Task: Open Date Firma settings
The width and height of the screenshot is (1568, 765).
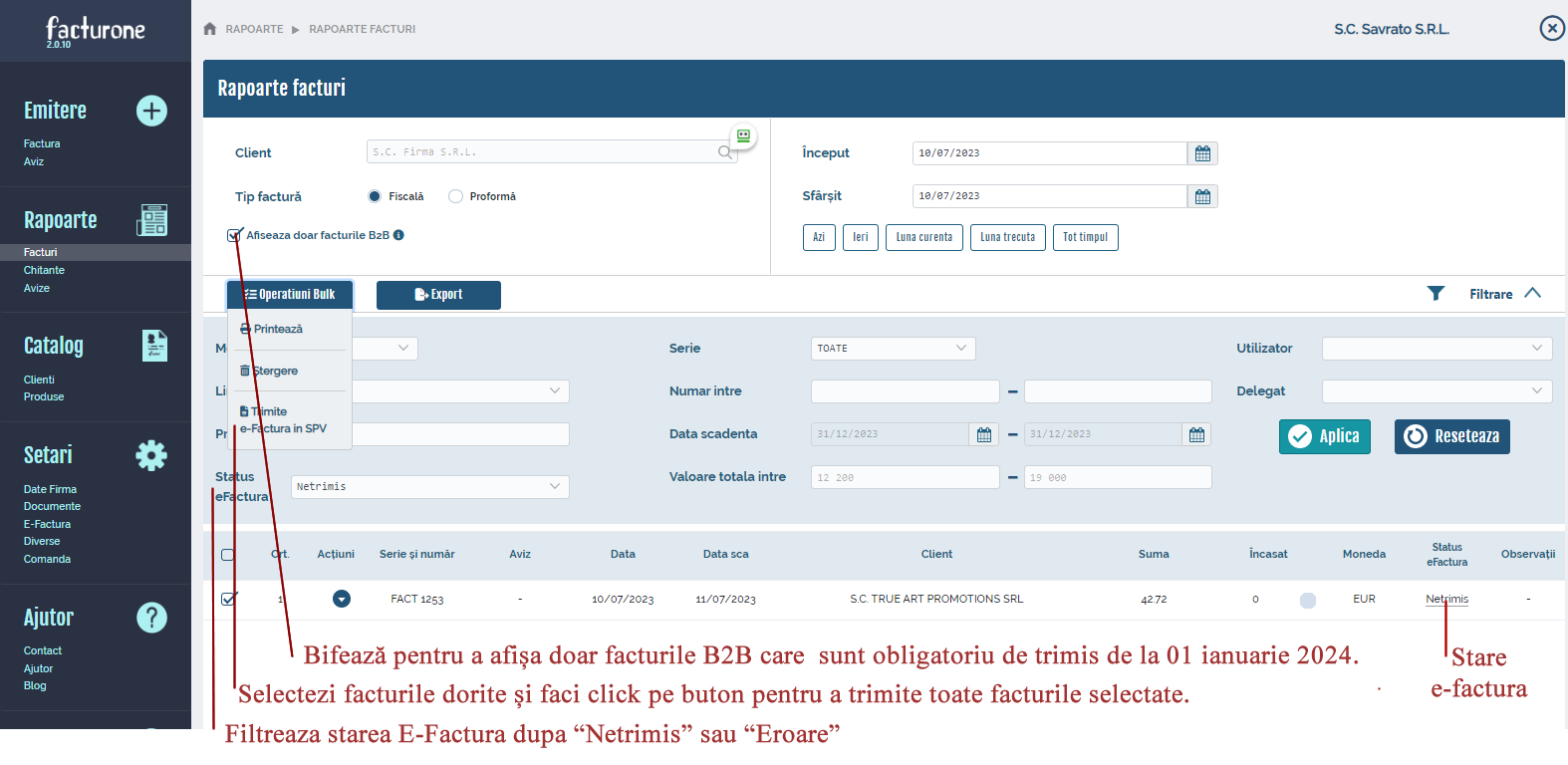Action: coord(50,489)
